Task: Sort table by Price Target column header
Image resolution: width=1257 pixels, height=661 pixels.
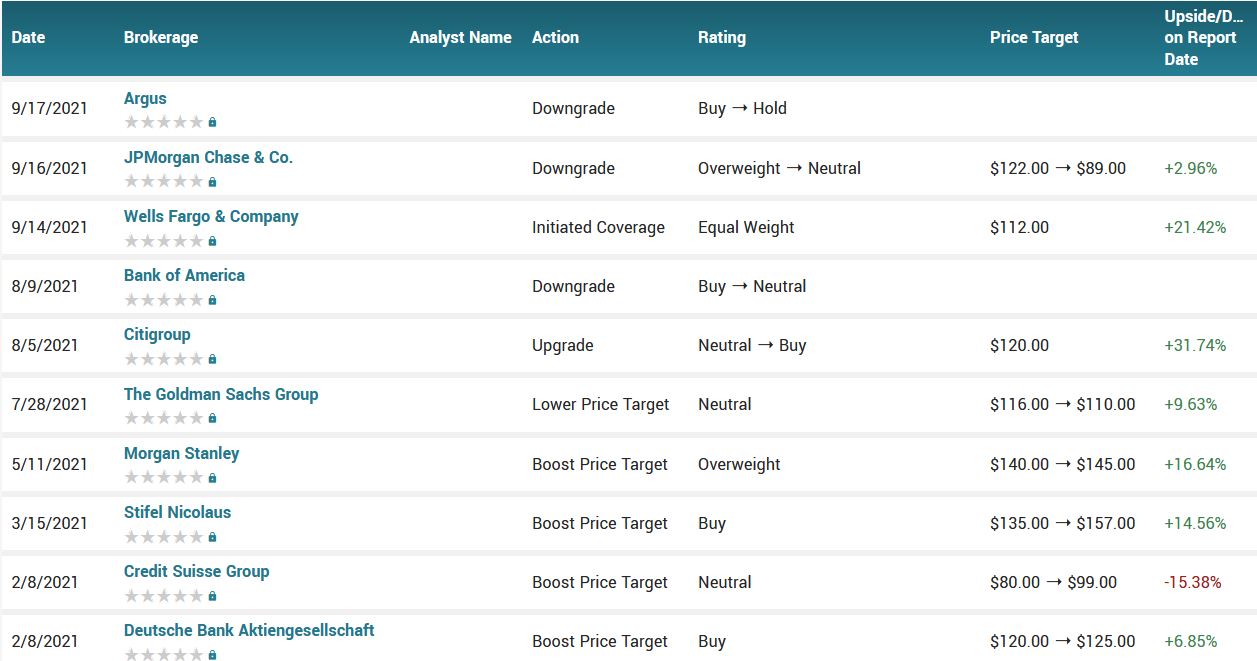Action: point(1034,37)
